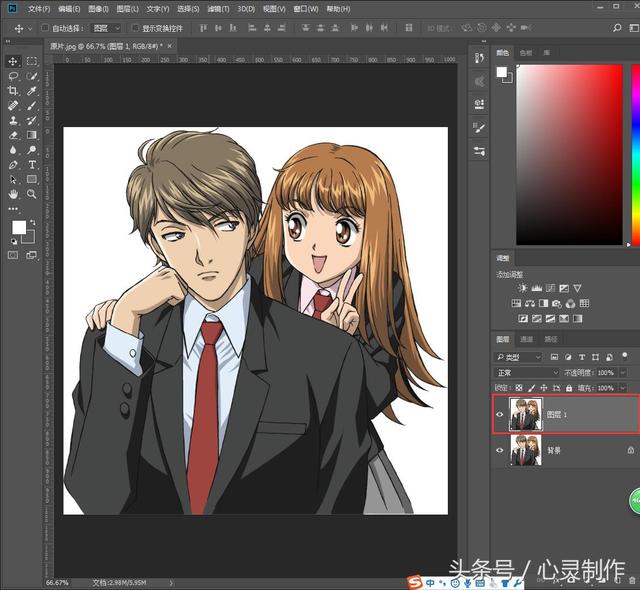Select the Clone Stamp tool
The image size is (640, 590).
pyautogui.click(x=13, y=120)
